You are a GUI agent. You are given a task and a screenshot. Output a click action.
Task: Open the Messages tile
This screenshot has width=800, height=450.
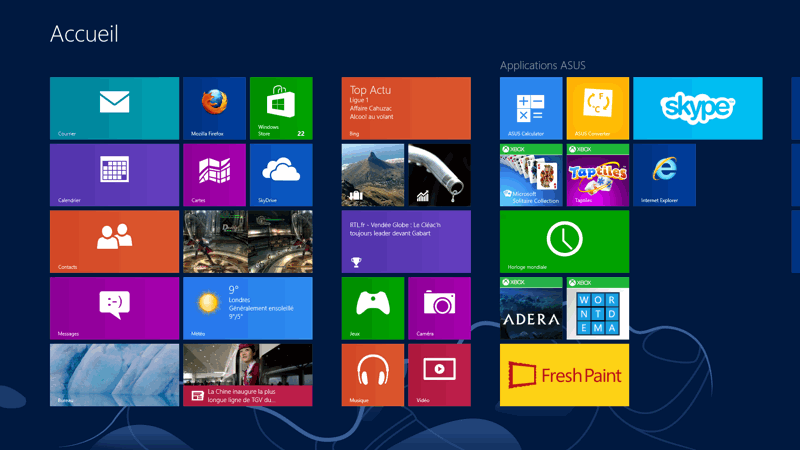(x=114, y=308)
